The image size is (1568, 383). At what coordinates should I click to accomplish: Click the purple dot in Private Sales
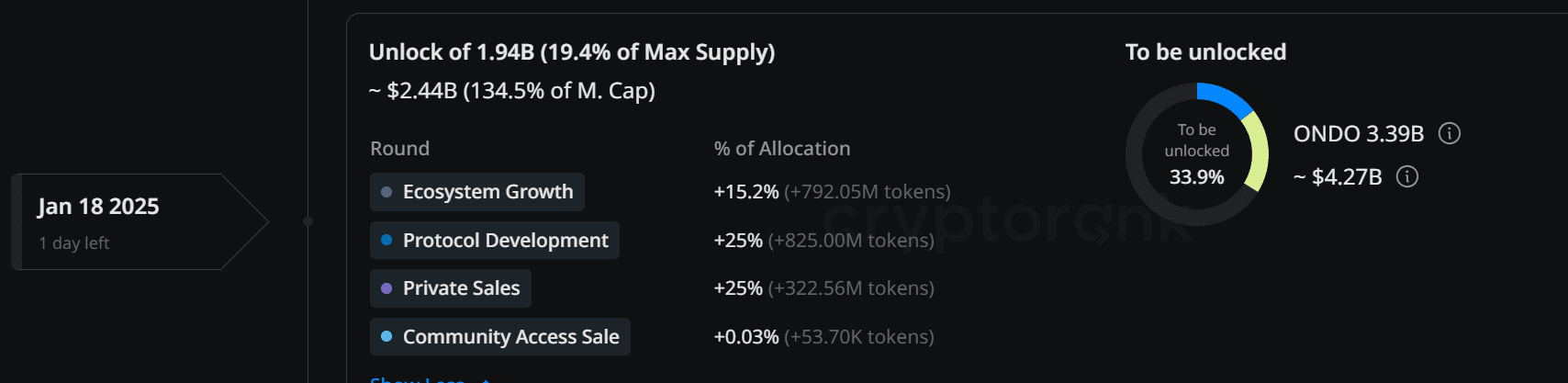pos(386,288)
